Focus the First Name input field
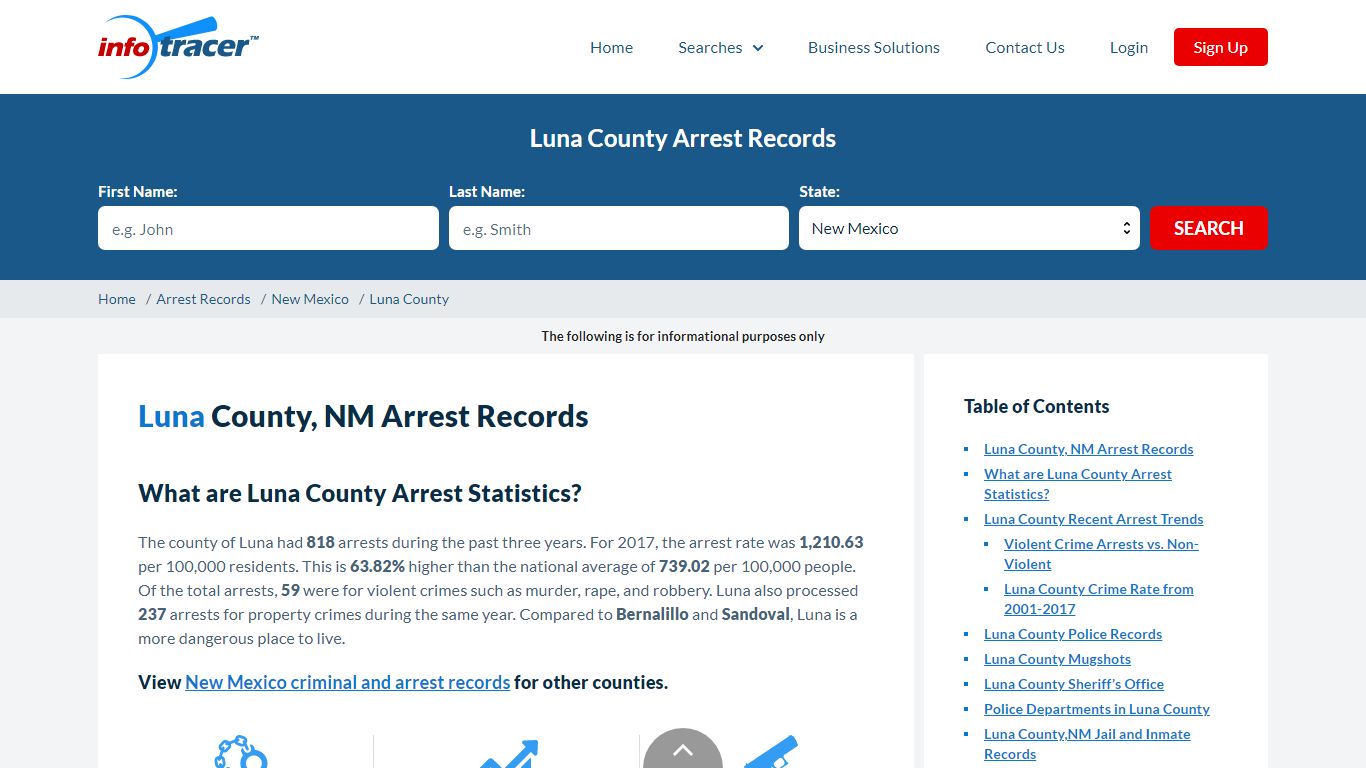The height and width of the screenshot is (768, 1366). tap(268, 228)
